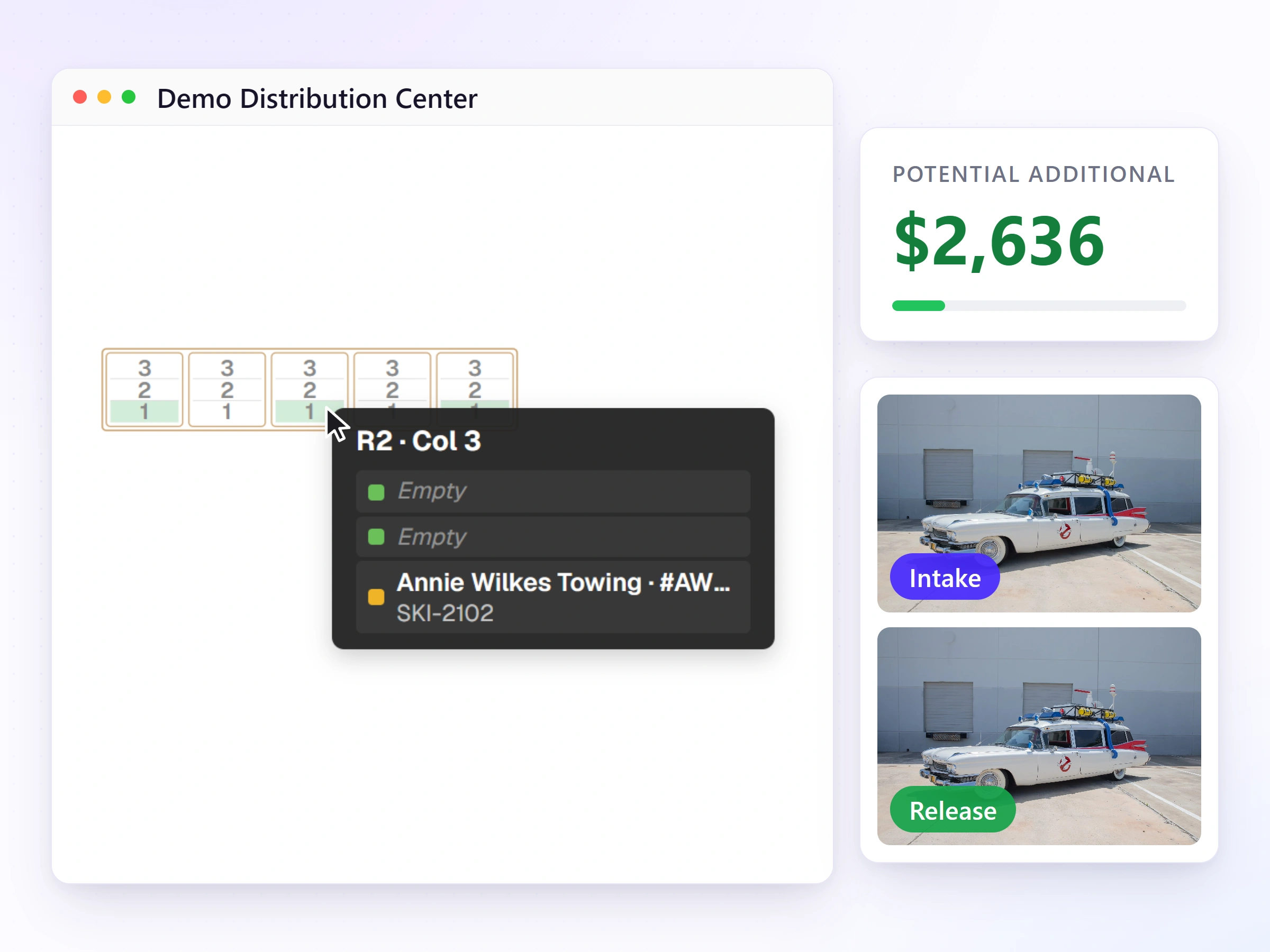Select level 3 in the fourth rack column
Screen dimensions: 1270x952
392,367
